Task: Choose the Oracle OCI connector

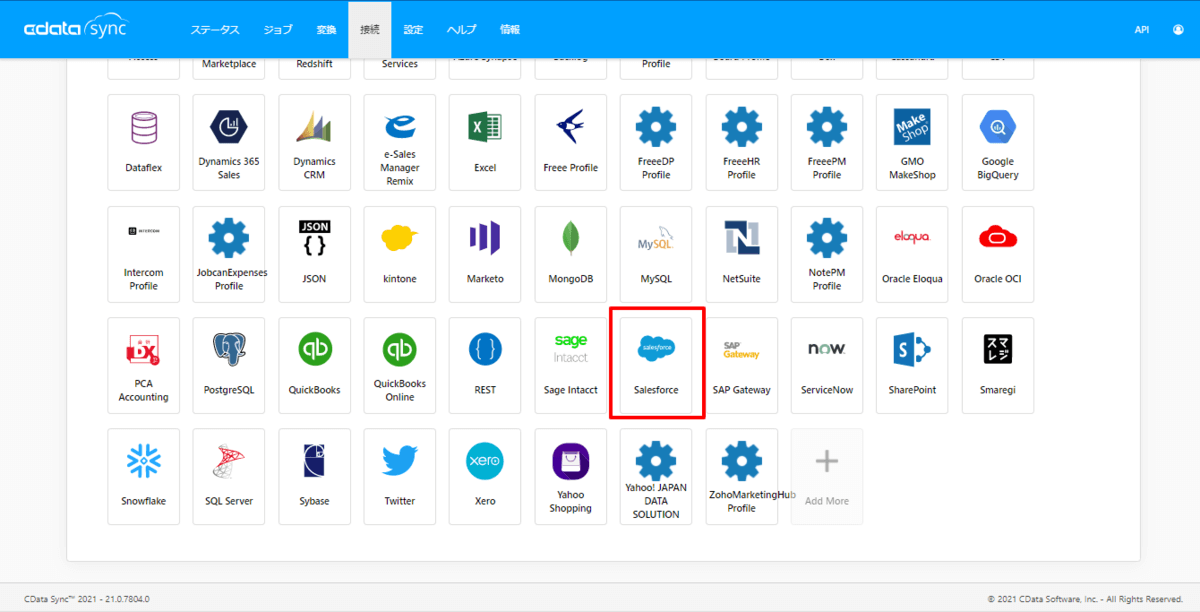Action: point(998,254)
